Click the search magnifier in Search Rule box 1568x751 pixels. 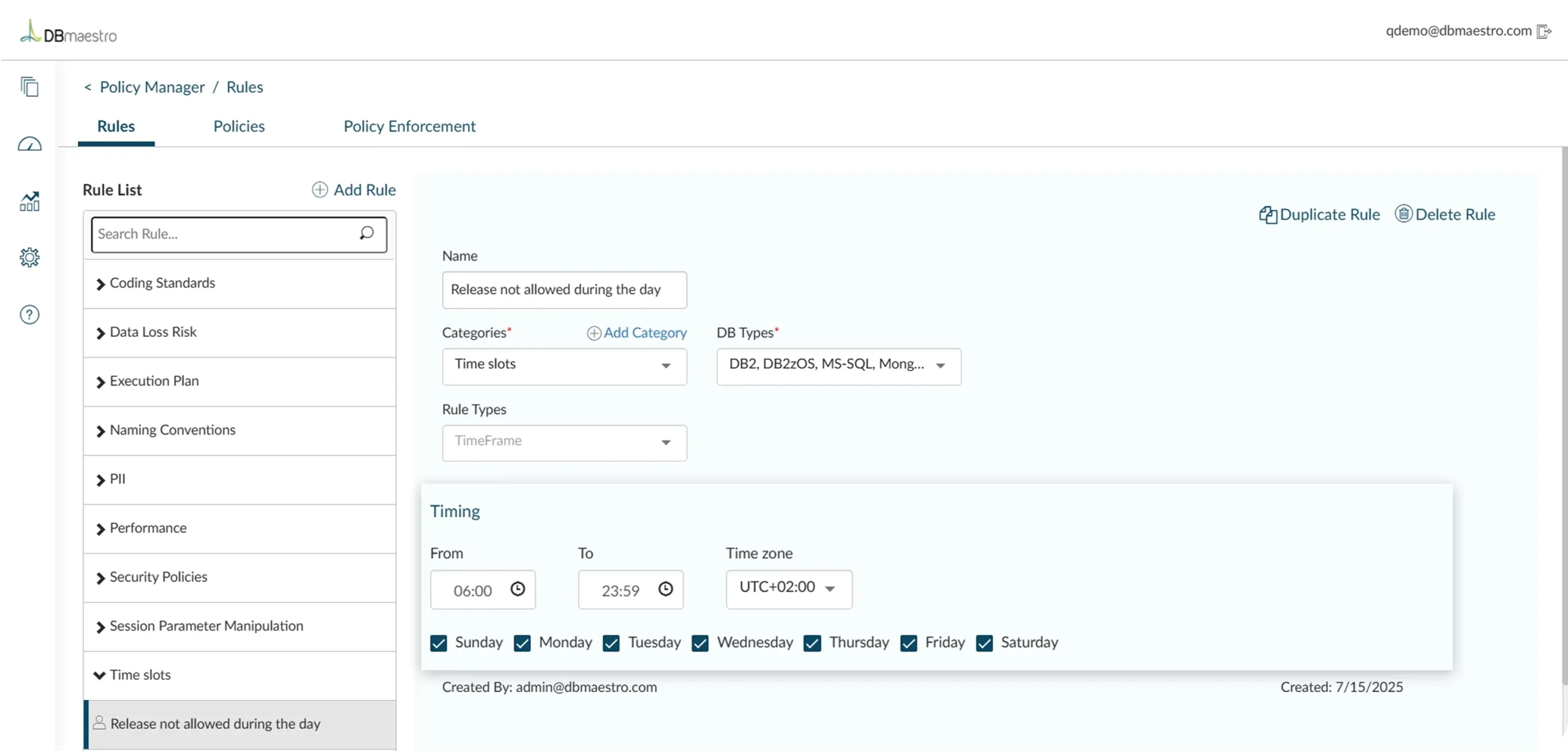366,233
